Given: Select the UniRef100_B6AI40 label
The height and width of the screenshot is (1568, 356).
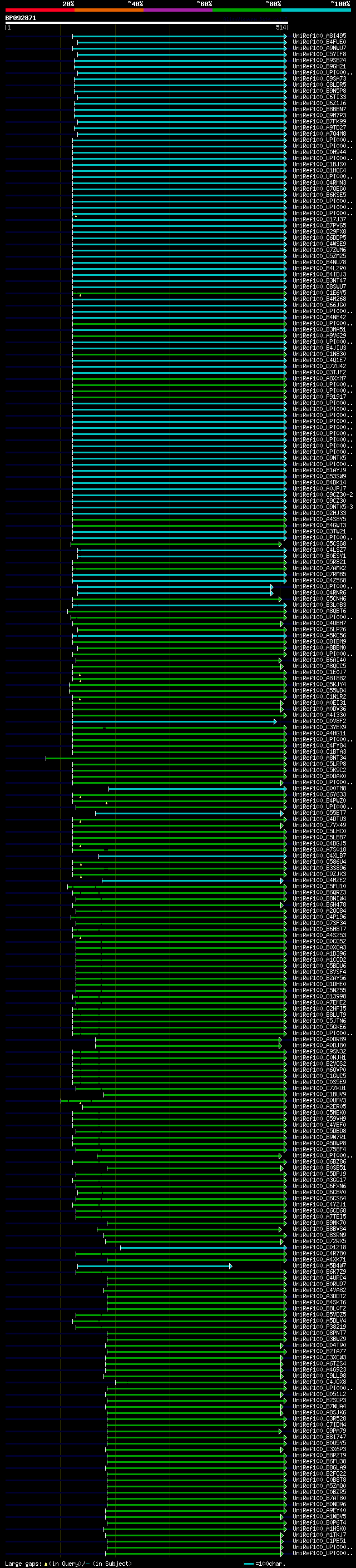Looking at the screenshot, I should pyautogui.click(x=319, y=660).
